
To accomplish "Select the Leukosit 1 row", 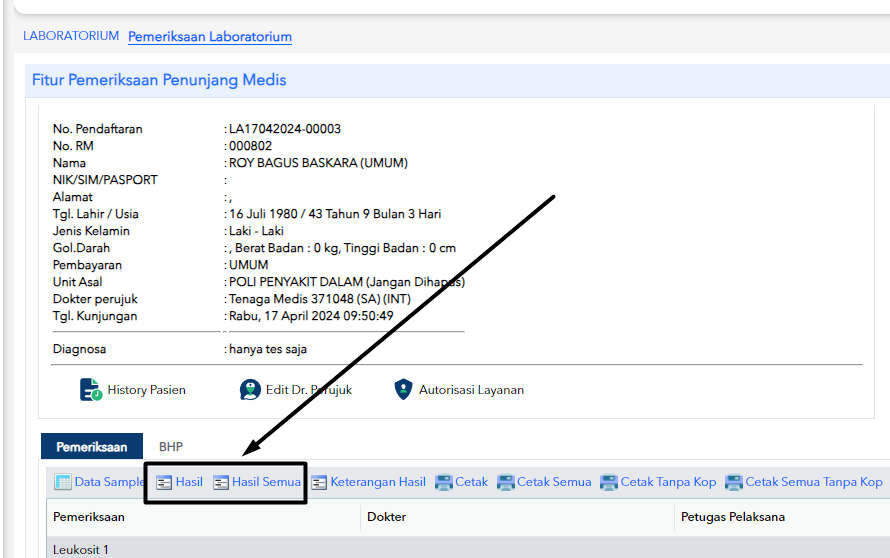I will click(x=468, y=548).
